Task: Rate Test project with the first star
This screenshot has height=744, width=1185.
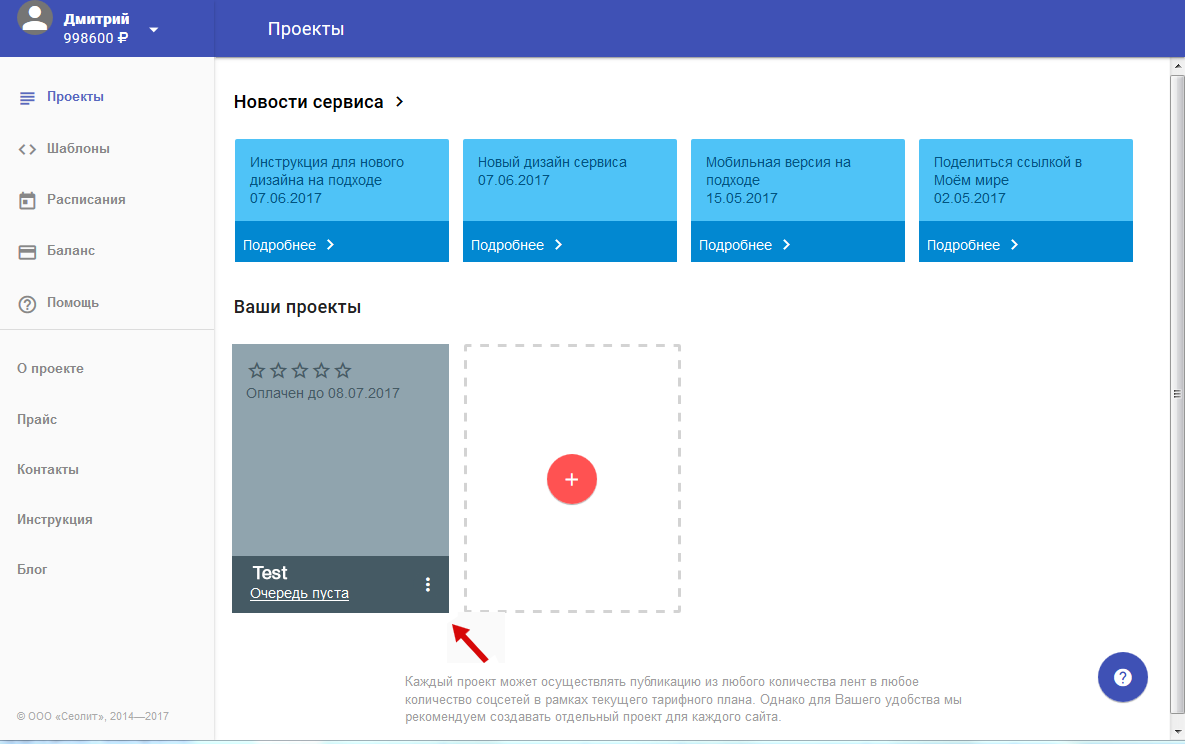Action: tap(257, 370)
